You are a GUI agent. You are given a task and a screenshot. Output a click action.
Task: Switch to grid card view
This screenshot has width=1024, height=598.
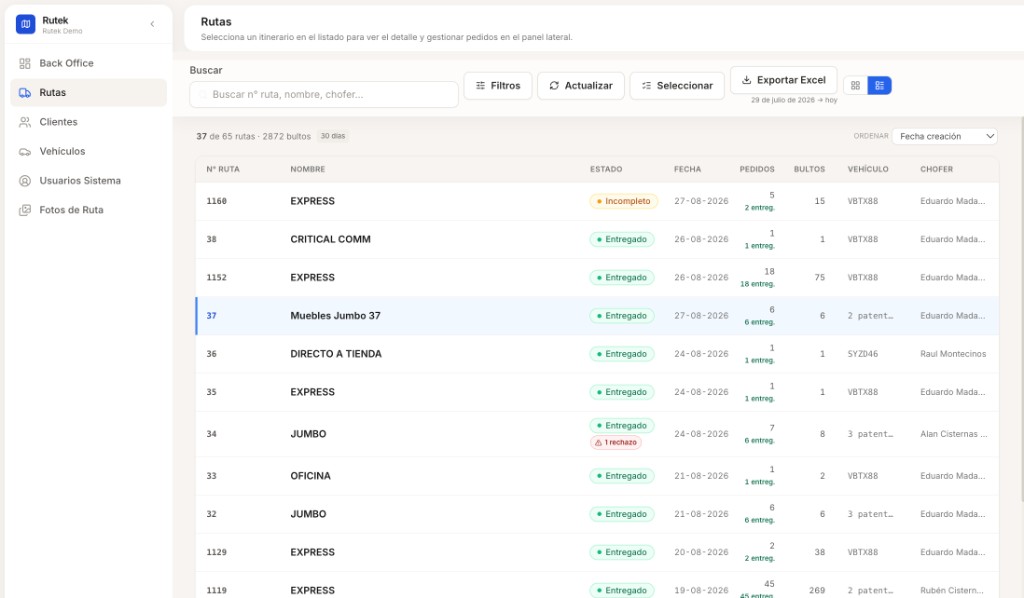tap(856, 86)
